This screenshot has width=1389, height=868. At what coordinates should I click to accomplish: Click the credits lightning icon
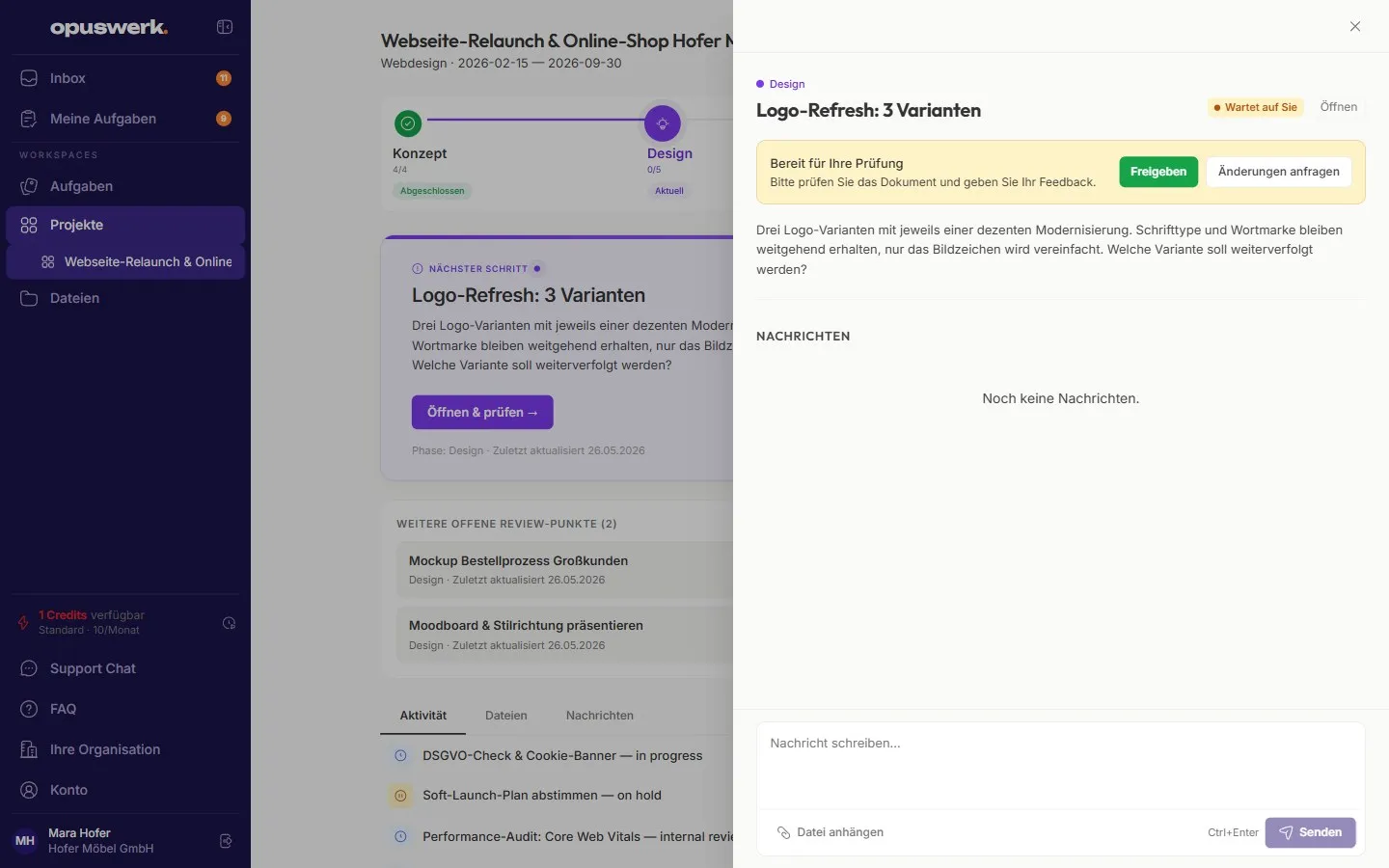[23, 622]
